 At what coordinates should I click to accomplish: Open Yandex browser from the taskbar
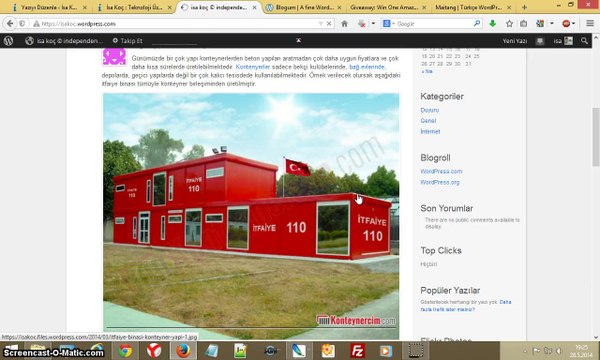pos(154,350)
